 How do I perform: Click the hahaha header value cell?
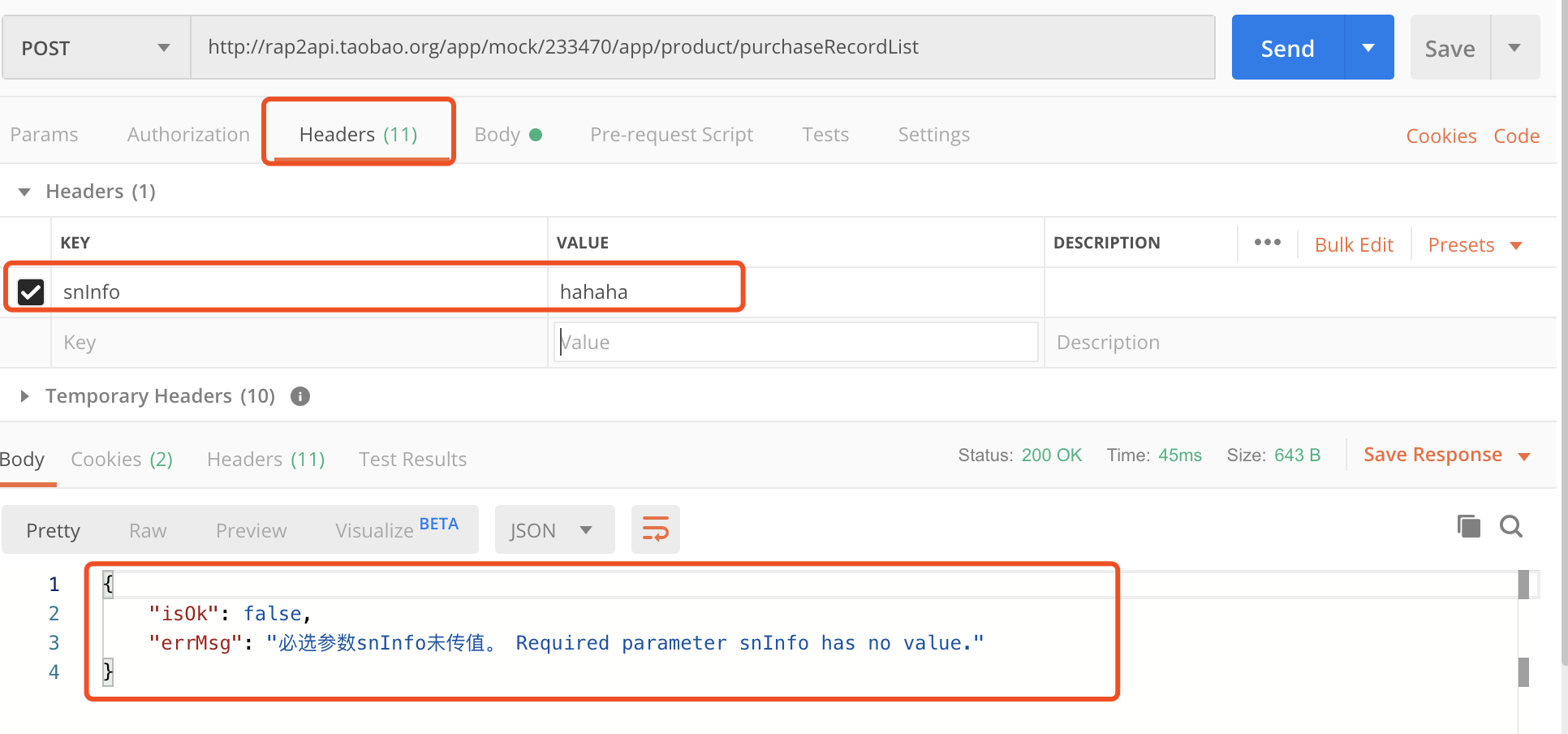(795, 291)
